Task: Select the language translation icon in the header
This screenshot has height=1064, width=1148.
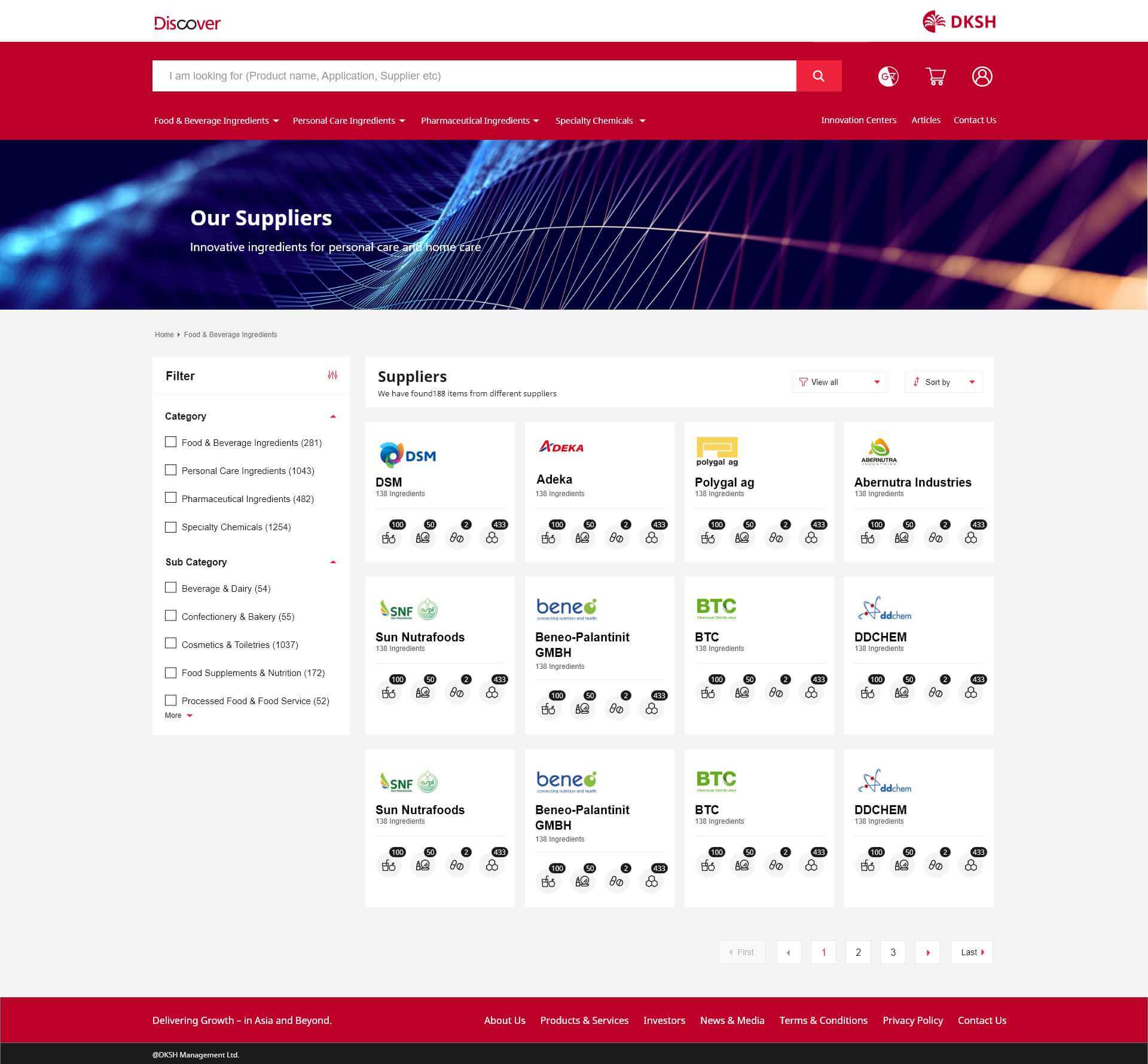Action: (888, 76)
